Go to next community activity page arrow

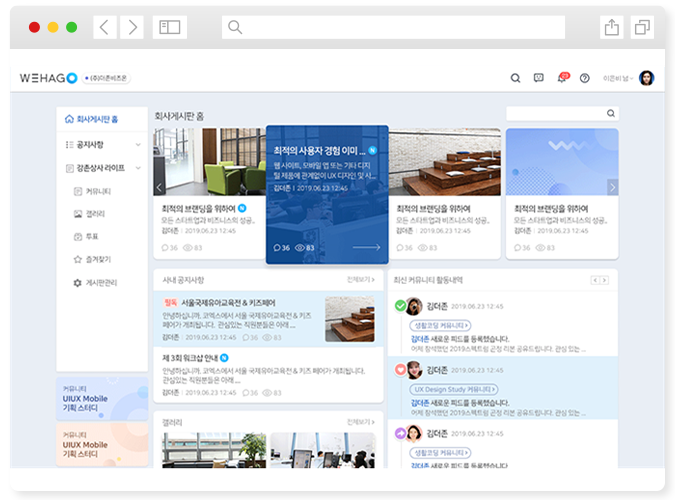point(604,280)
